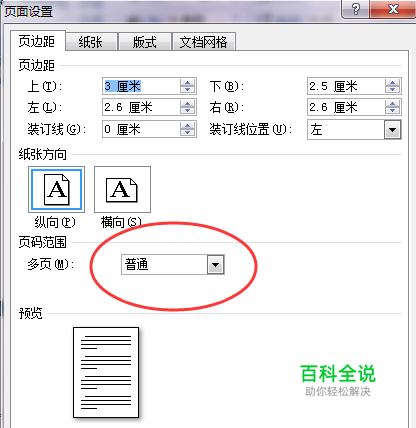This screenshot has width=416, height=428.
Task: Decrease the 上 margin with down arrow
Action: pos(187,90)
